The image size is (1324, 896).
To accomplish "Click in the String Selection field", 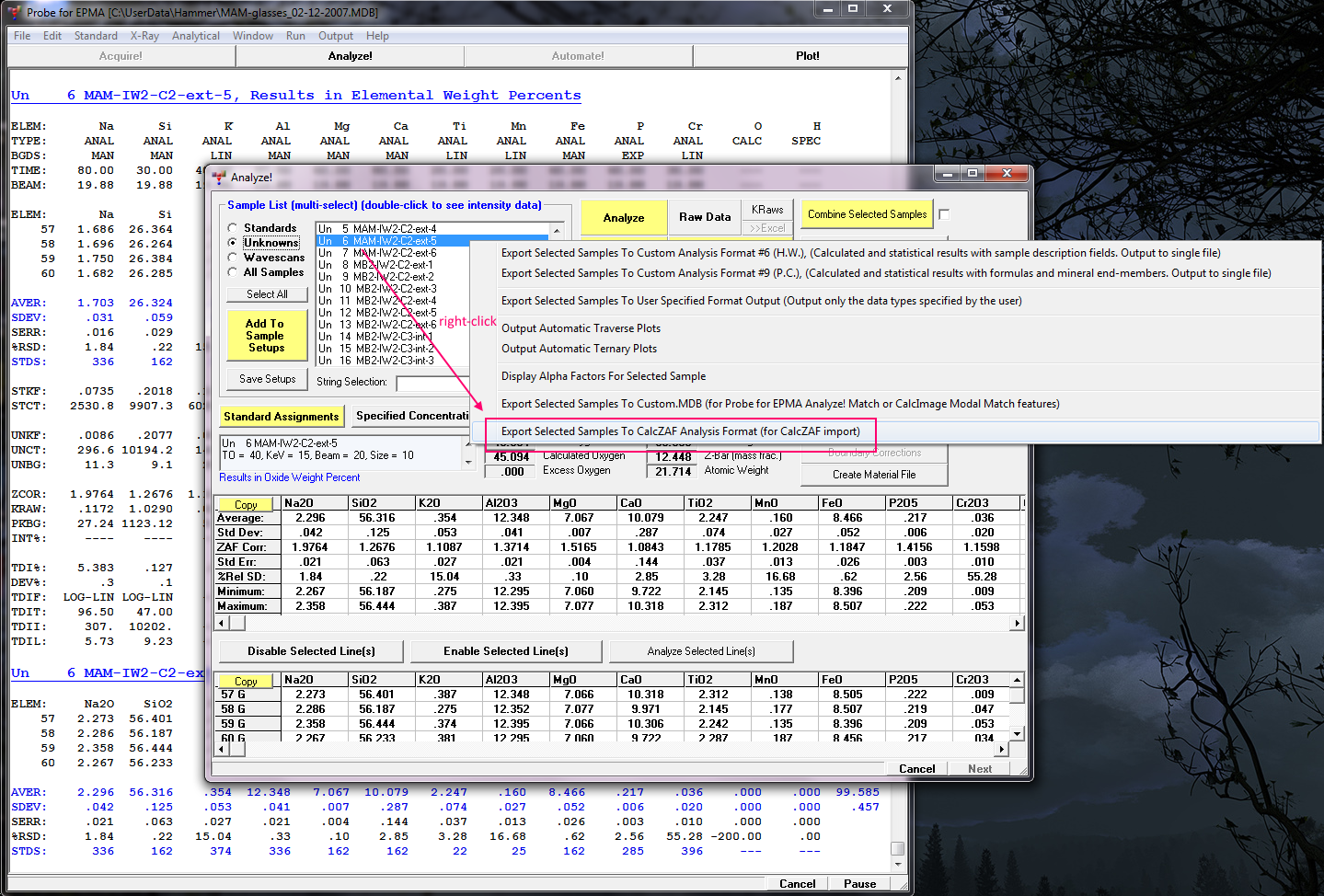I will (432, 383).
